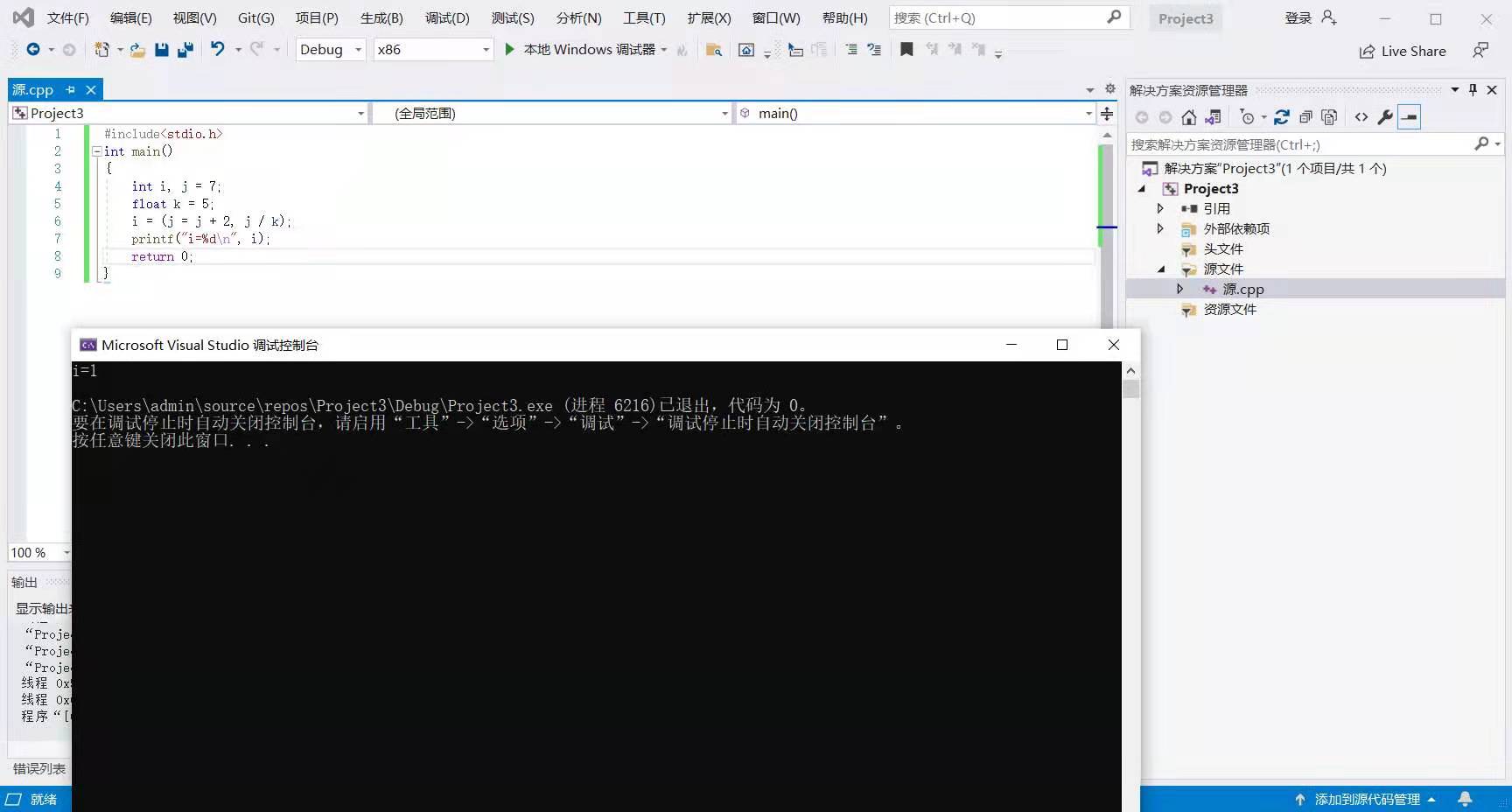Click Collapse All icon in Solution Explorer
This screenshot has width=1512, height=812.
[1305, 117]
